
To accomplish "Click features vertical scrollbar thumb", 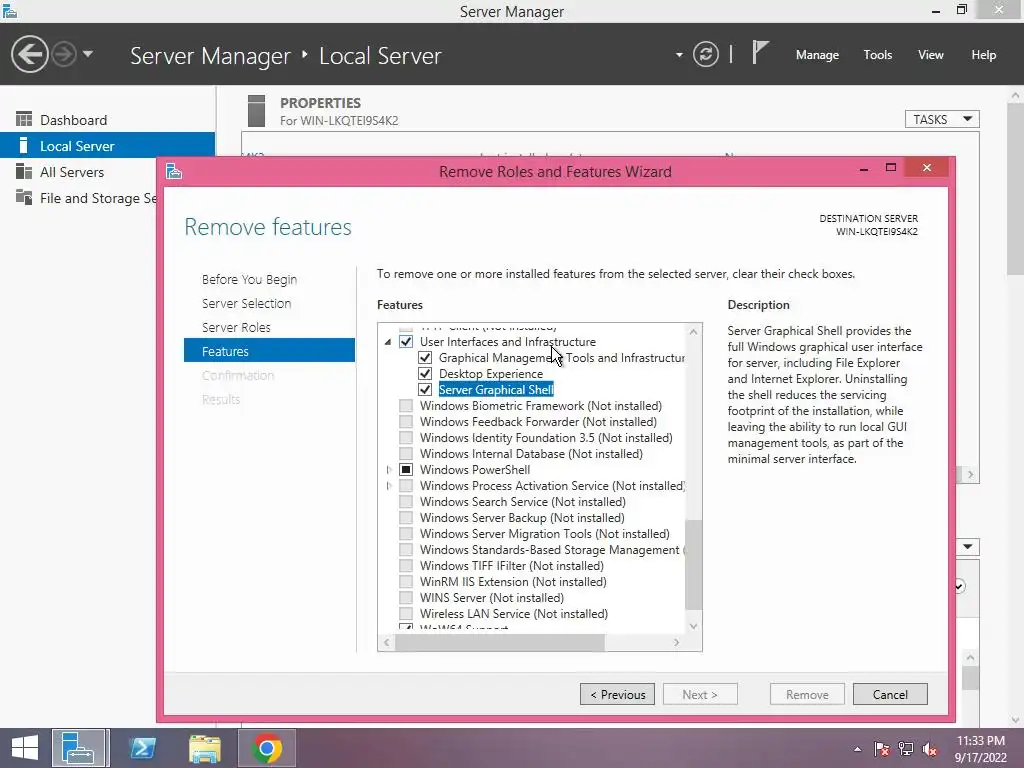I will (694, 565).
